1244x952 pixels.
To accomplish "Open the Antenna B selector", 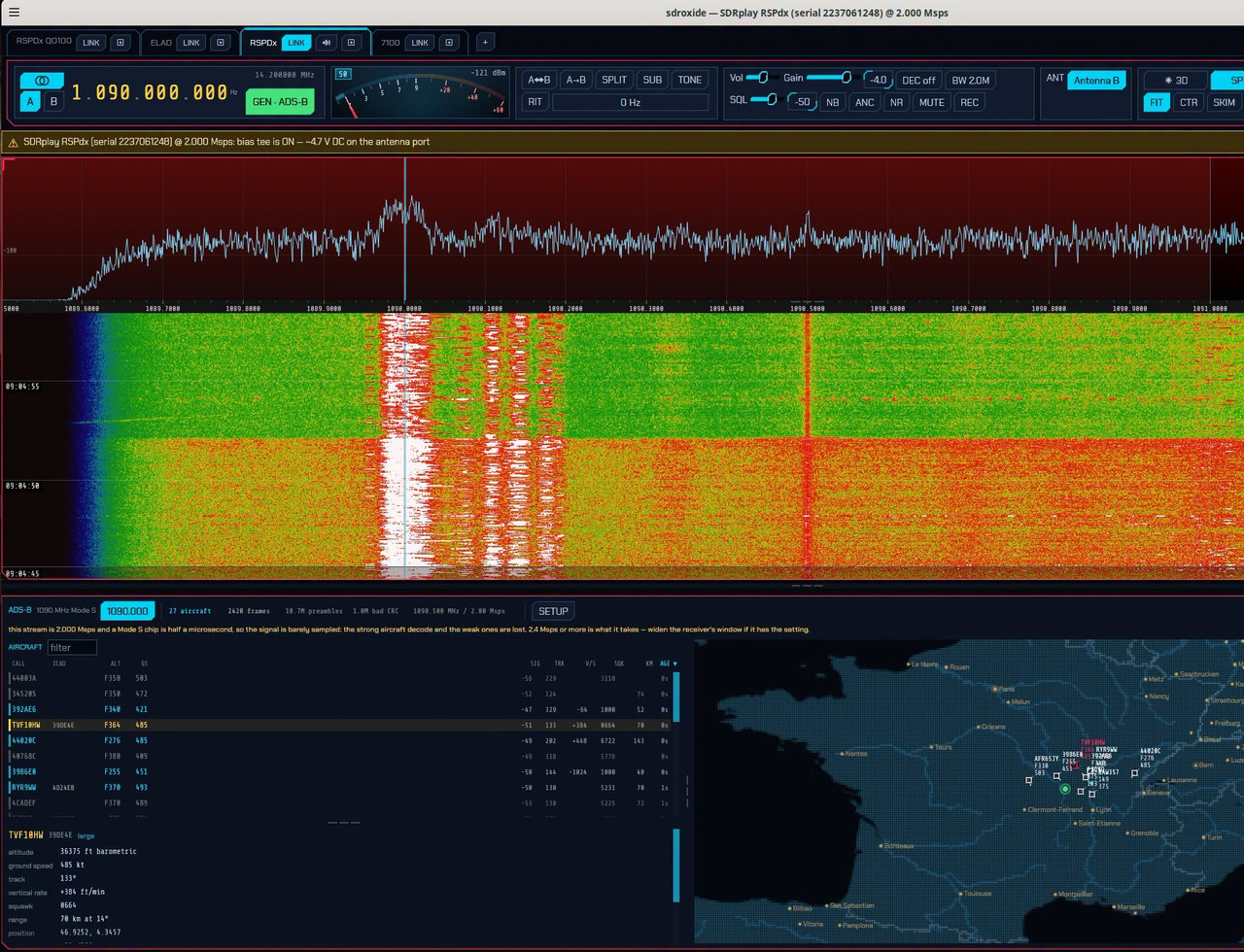I will click(1096, 81).
